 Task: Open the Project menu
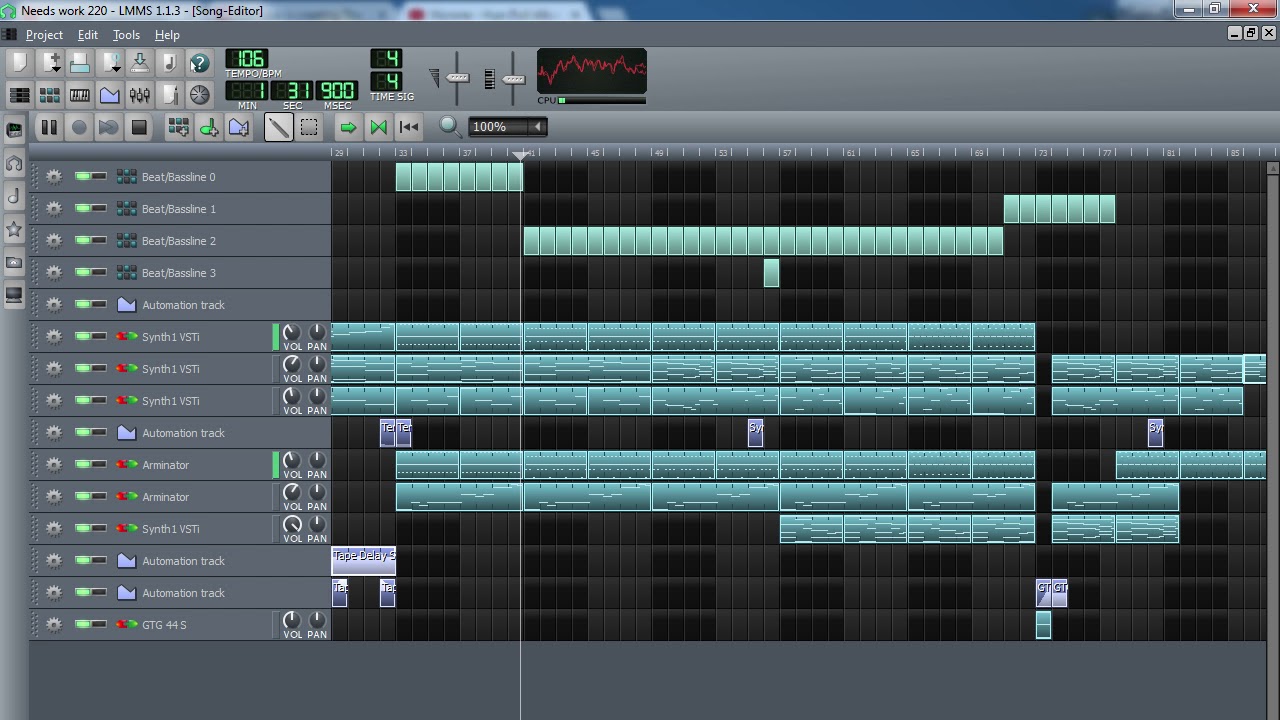pos(44,35)
